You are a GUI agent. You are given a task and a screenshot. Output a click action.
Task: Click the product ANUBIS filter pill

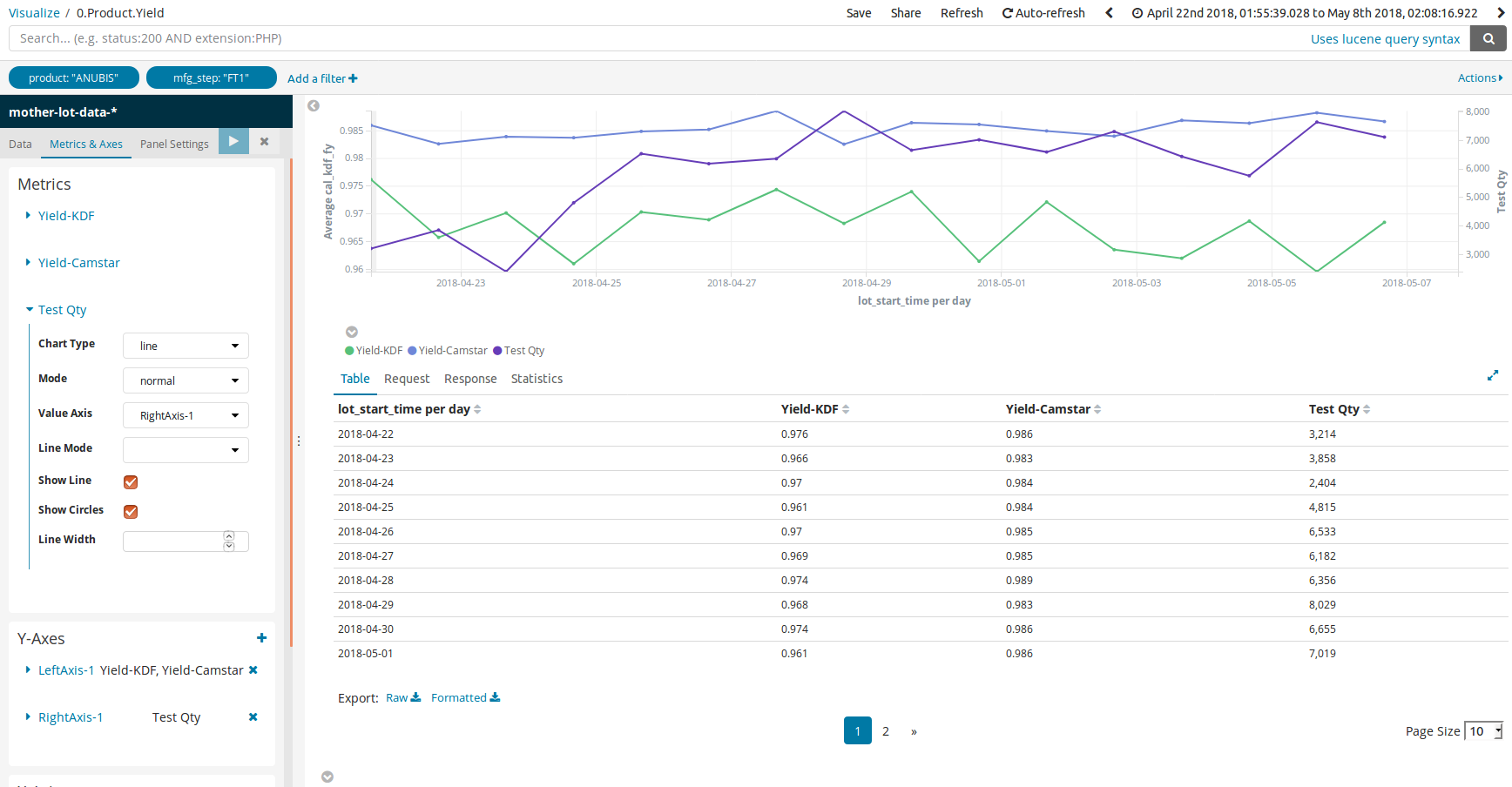[74, 77]
